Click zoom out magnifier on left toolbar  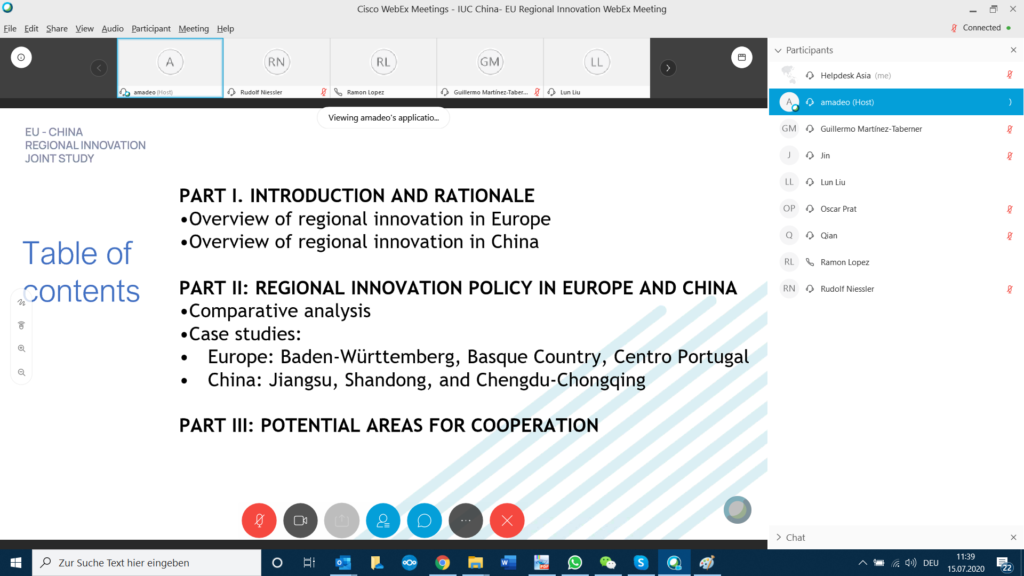21,372
